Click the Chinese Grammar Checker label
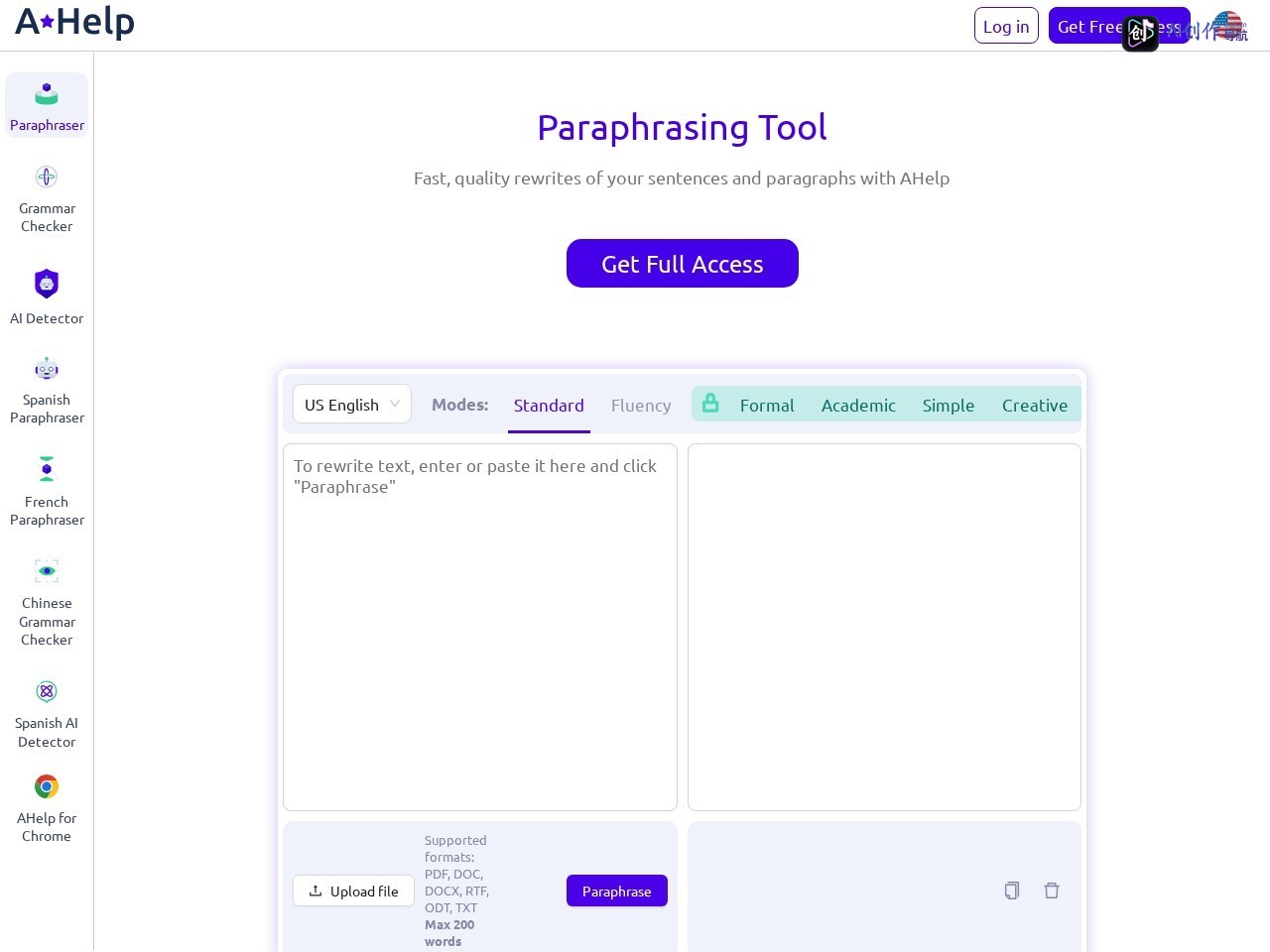The width and height of the screenshot is (1270, 952). pyautogui.click(x=47, y=621)
